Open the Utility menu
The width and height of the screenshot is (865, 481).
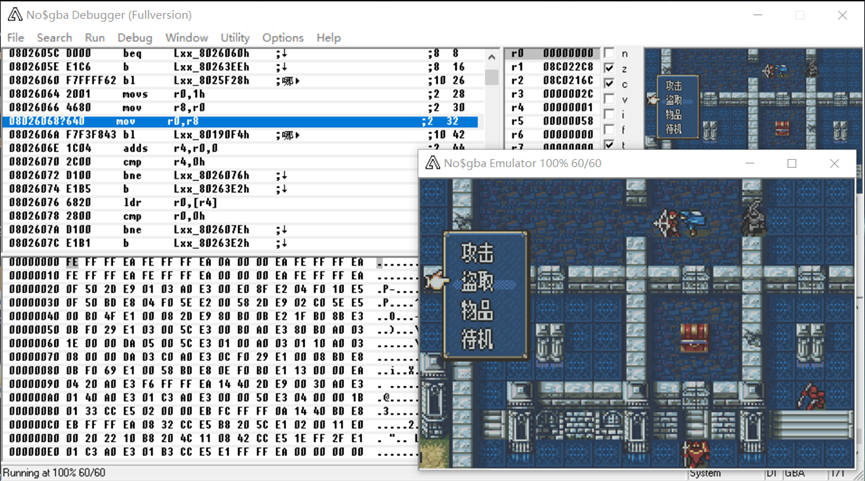(235, 38)
